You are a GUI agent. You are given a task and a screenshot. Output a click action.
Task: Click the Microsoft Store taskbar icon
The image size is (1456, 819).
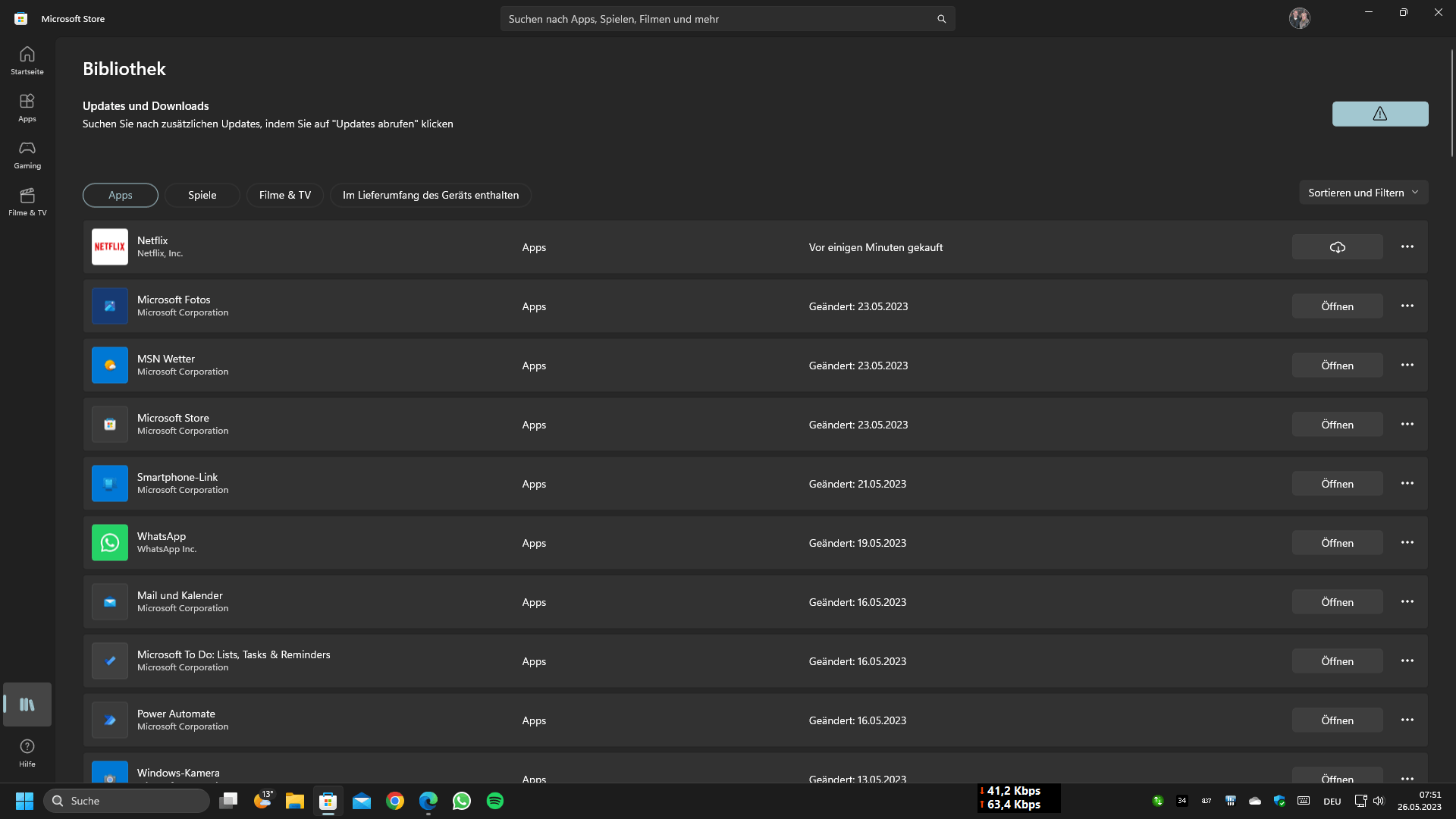pos(328,801)
